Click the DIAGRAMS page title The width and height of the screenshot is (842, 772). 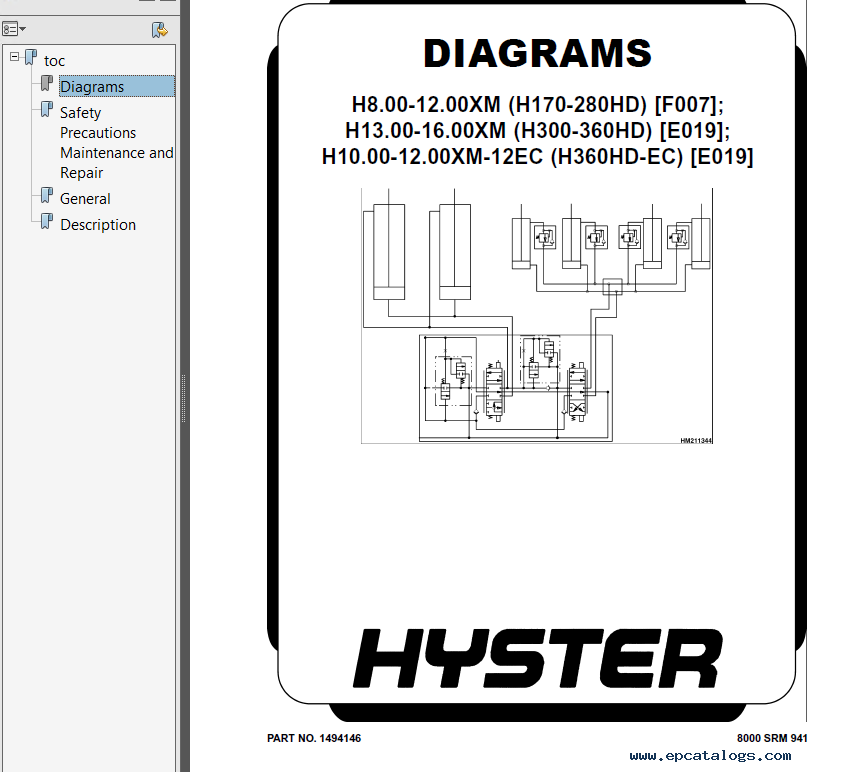coord(537,54)
